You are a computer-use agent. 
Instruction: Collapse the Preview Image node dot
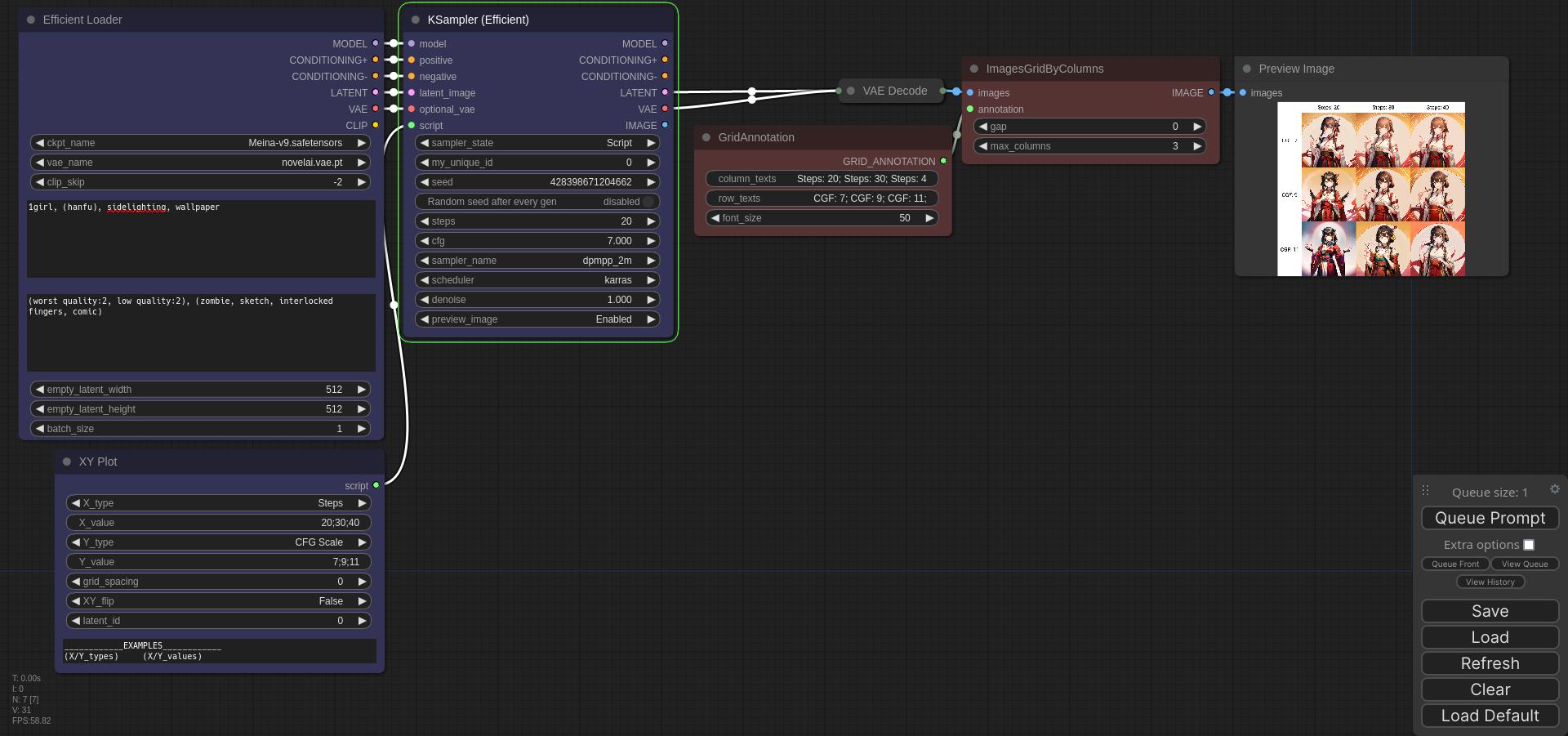tap(1247, 69)
